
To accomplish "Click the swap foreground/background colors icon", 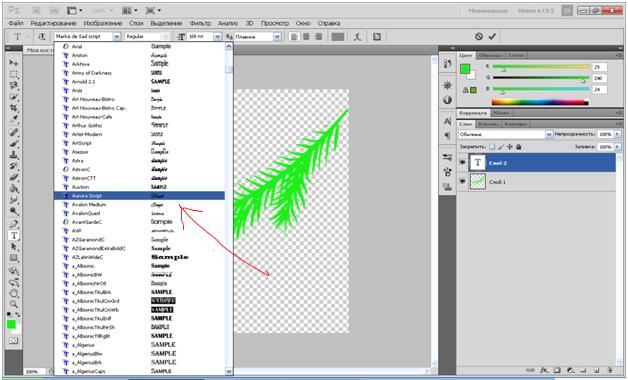I will pyautogui.click(x=18, y=315).
